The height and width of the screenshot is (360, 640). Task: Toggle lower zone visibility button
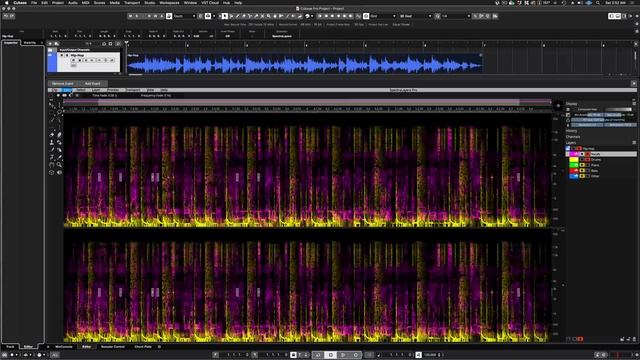[618, 16]
